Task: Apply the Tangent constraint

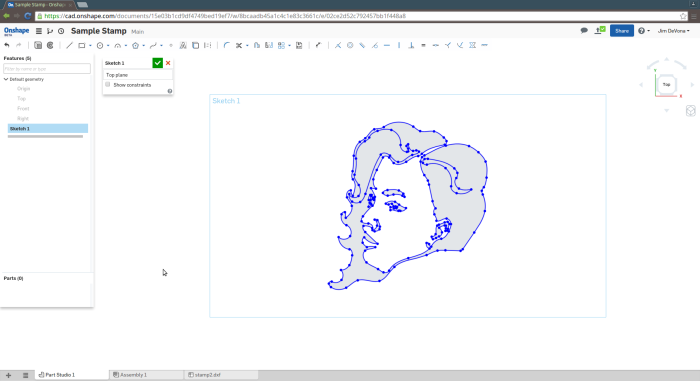Action: [x=375, y=45]
